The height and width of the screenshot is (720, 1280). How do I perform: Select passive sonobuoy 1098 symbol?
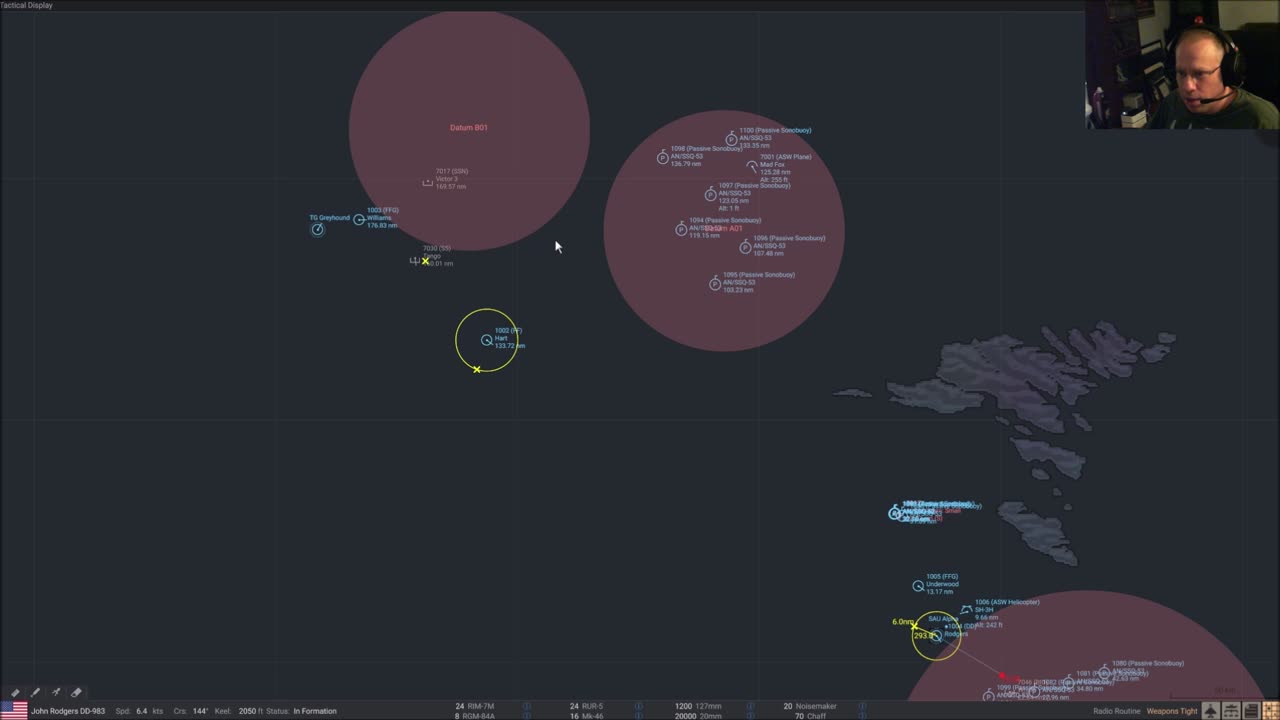coord(662,158)
